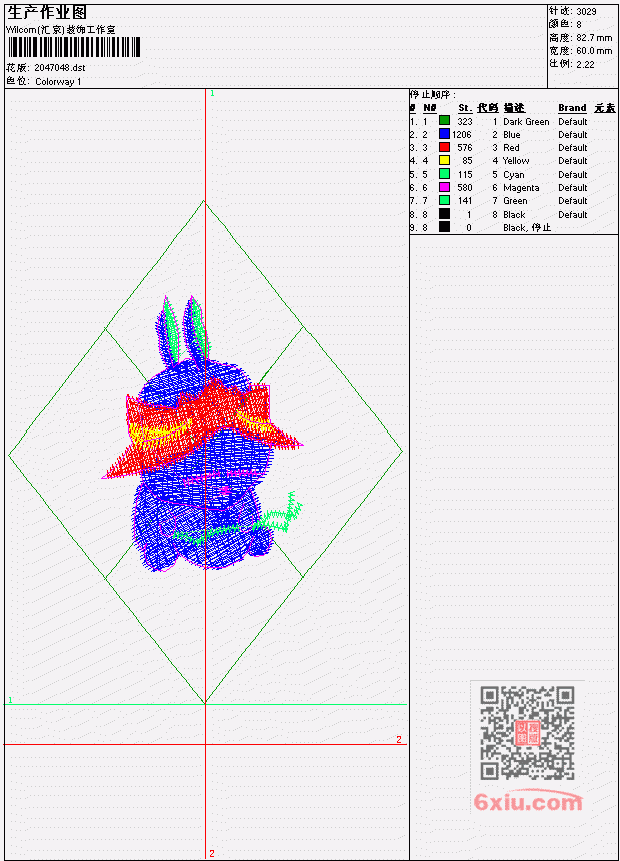The image size is (620, 861).
Task: Select the '描述' column header
Action: point(514,108)
